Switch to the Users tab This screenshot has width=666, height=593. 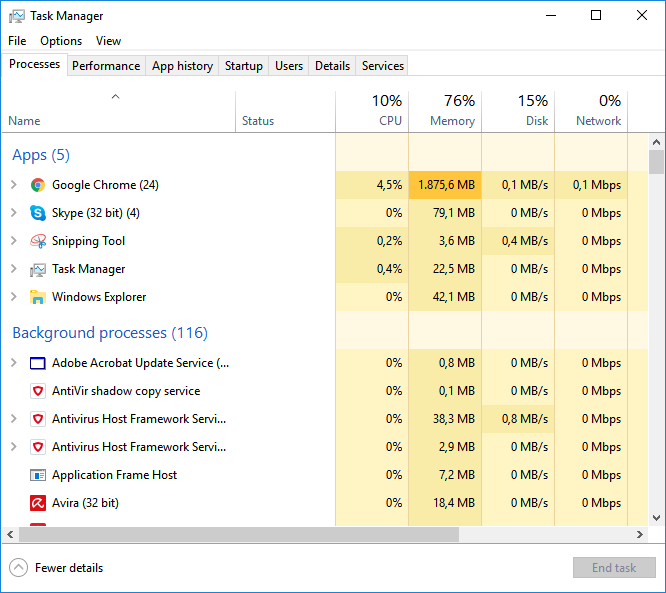(x=289, y=66)
